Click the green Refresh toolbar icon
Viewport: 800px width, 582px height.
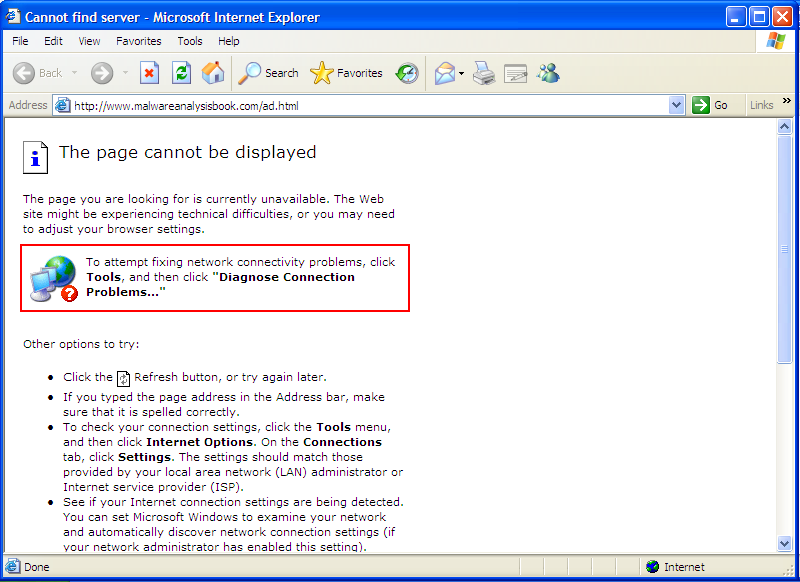point(181,73)
